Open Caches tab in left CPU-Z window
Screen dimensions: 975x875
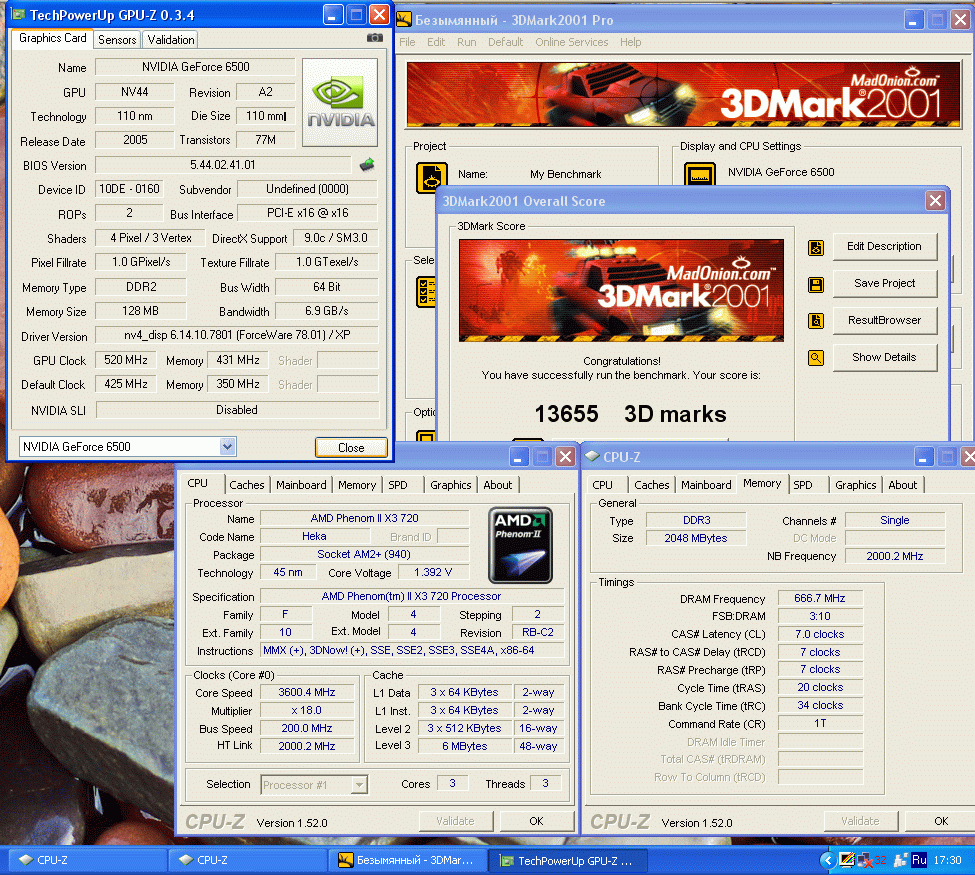[x=247, y=485]
